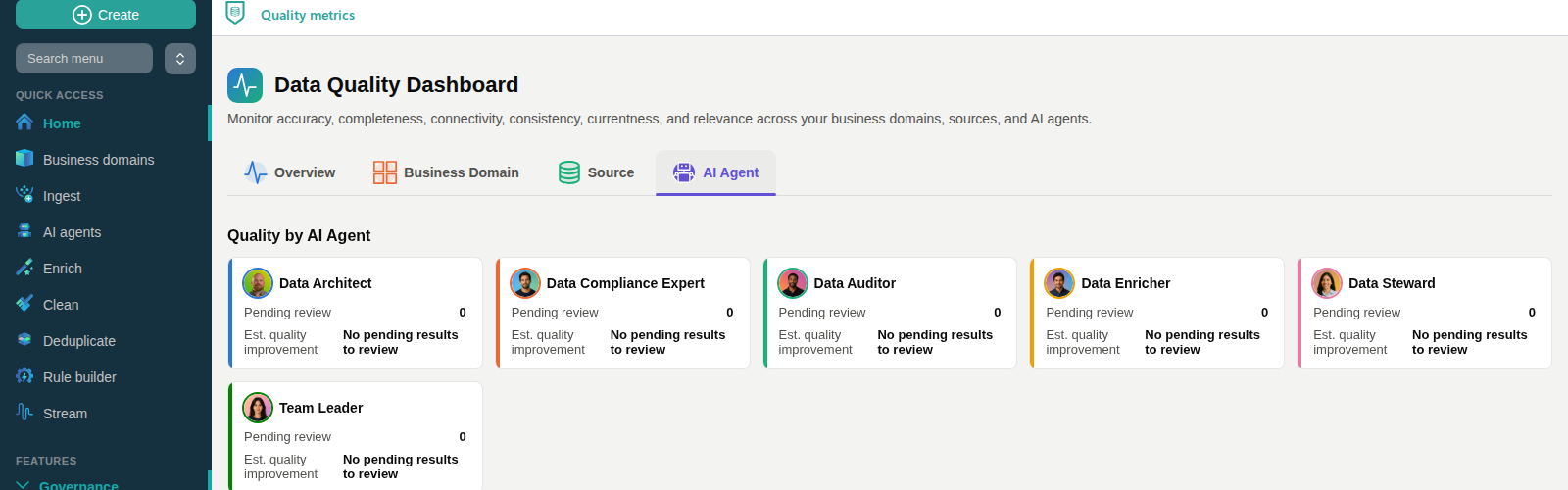Click the Rule builder gear icon
Screen dimensions: 1568x490
click(24, 376)
